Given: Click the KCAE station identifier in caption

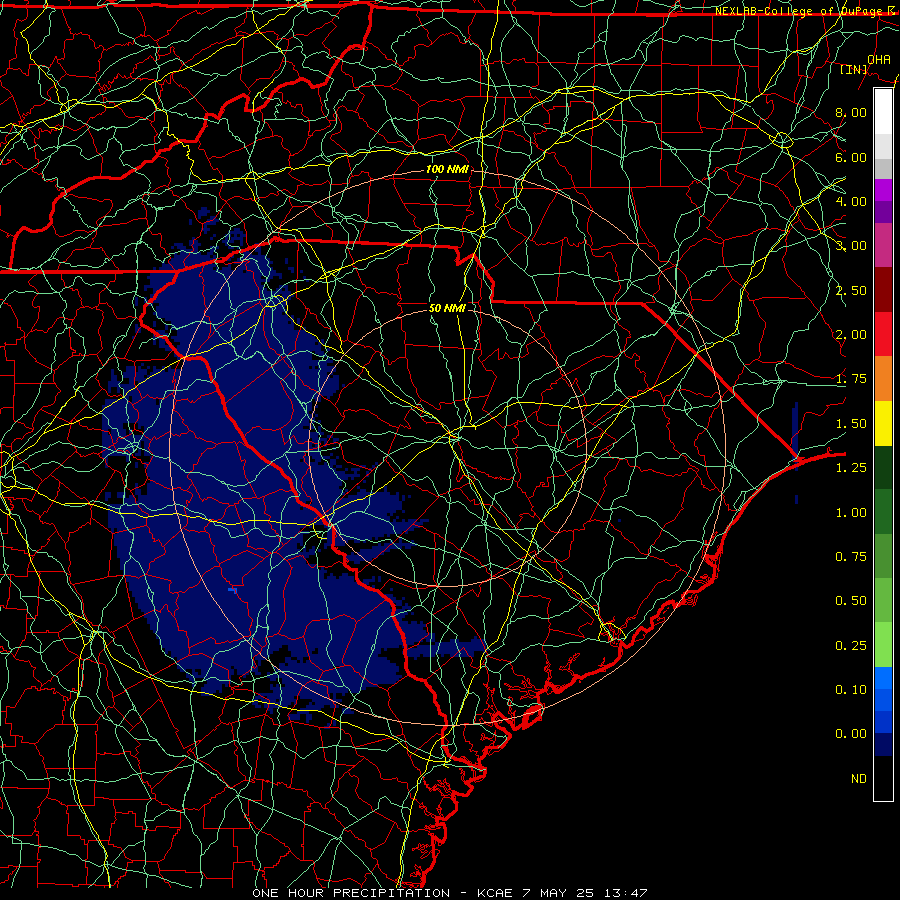Looking at the screenshot, I should 494,893.
